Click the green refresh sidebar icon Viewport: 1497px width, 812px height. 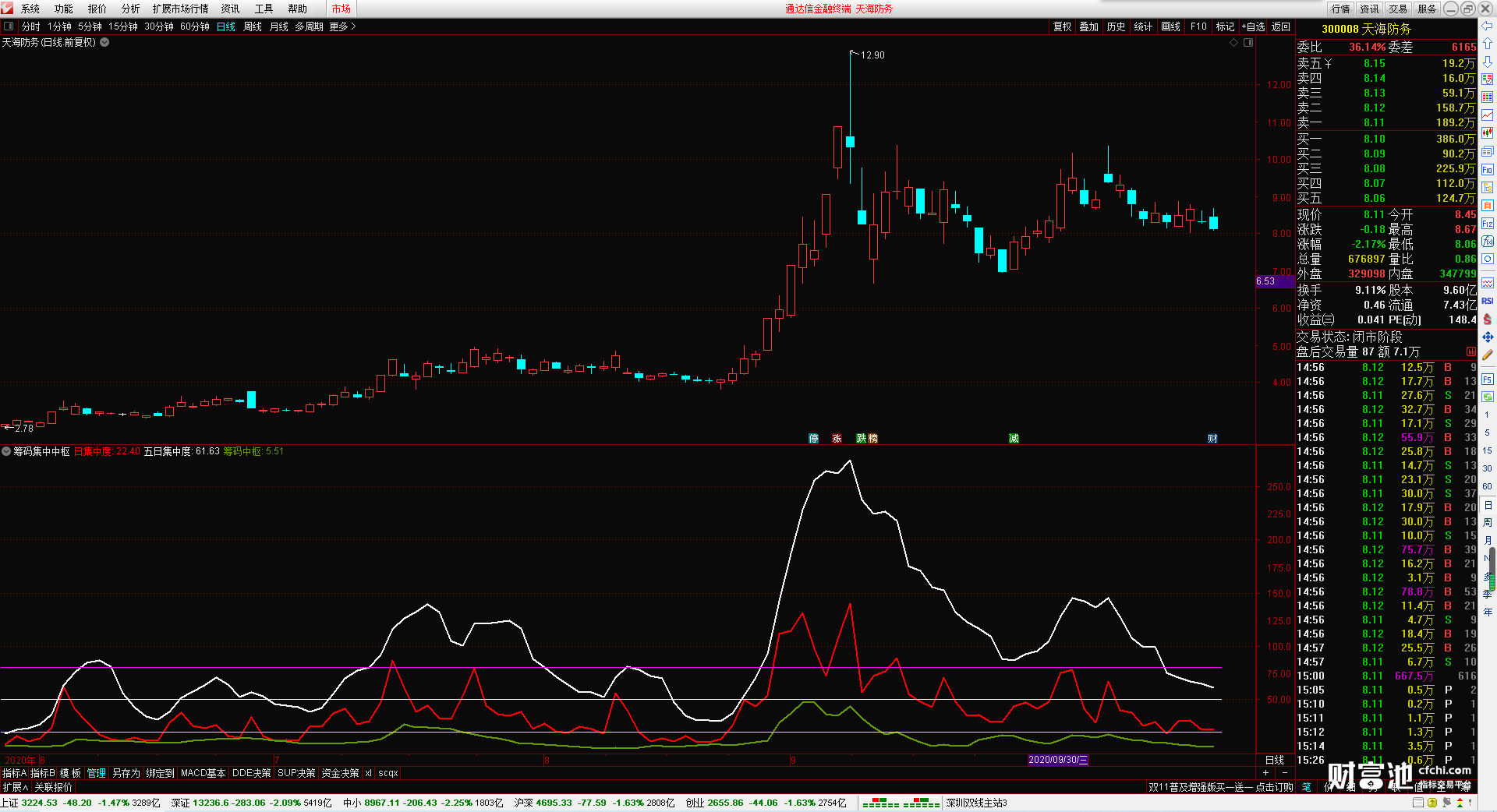click(1488, 397)
